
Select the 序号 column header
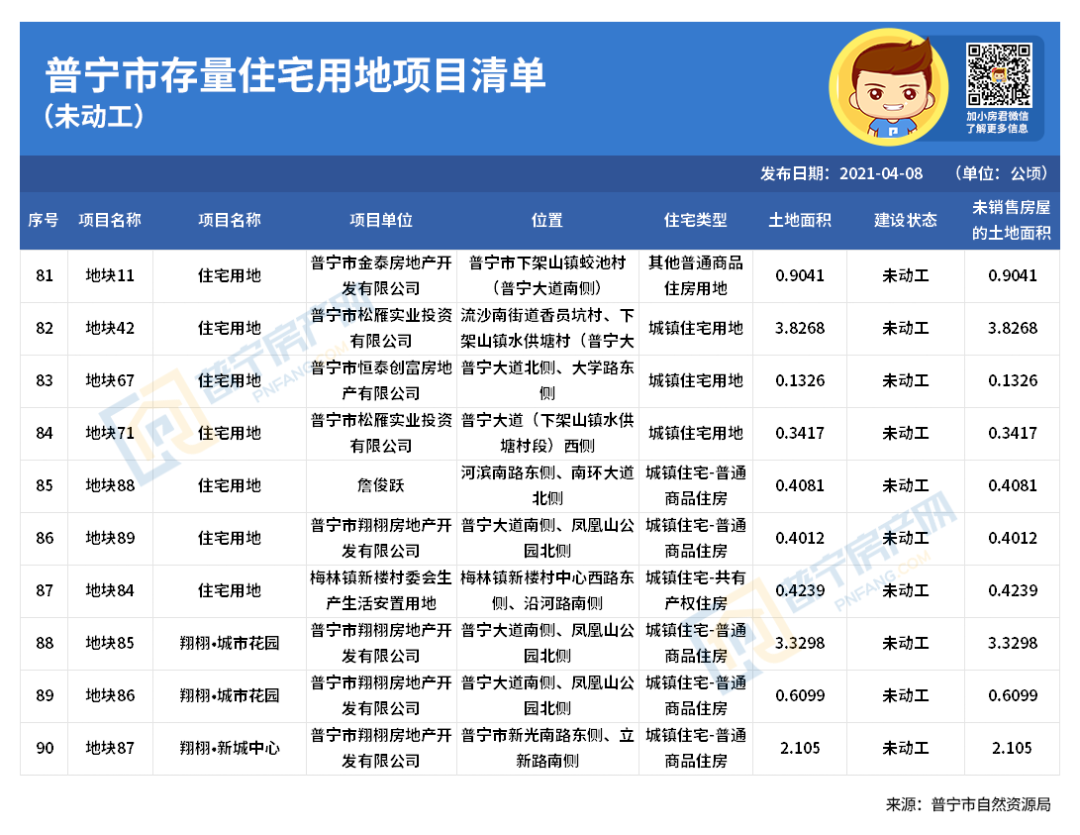[x=43, y=219]
